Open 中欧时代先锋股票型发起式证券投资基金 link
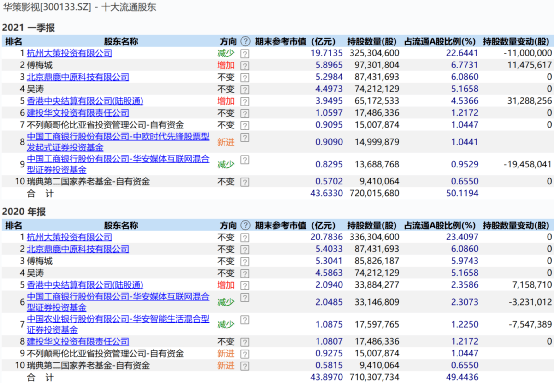The height and width of the screenshot is (383, 554). pos(118,142)
